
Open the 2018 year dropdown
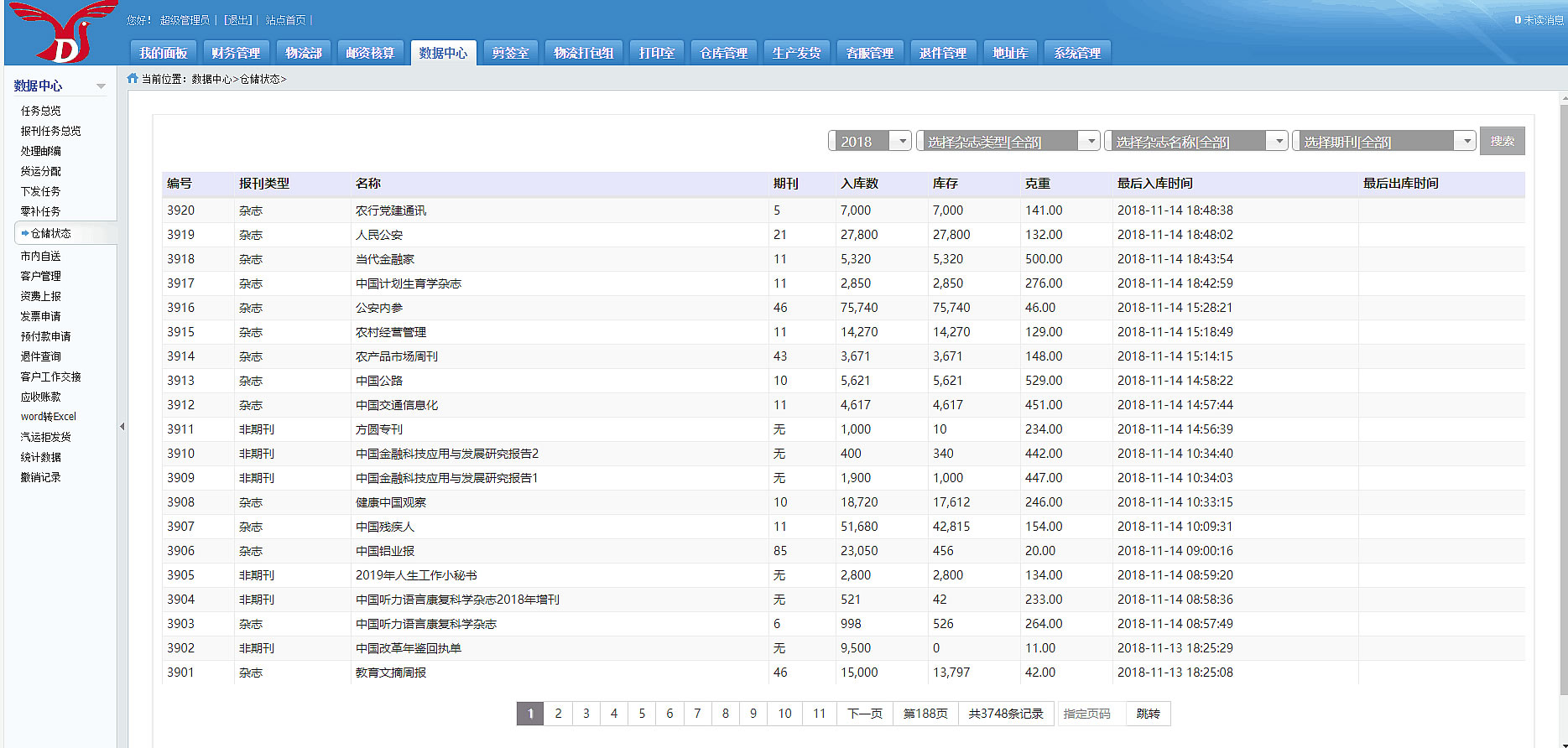(x=869, y=142)
